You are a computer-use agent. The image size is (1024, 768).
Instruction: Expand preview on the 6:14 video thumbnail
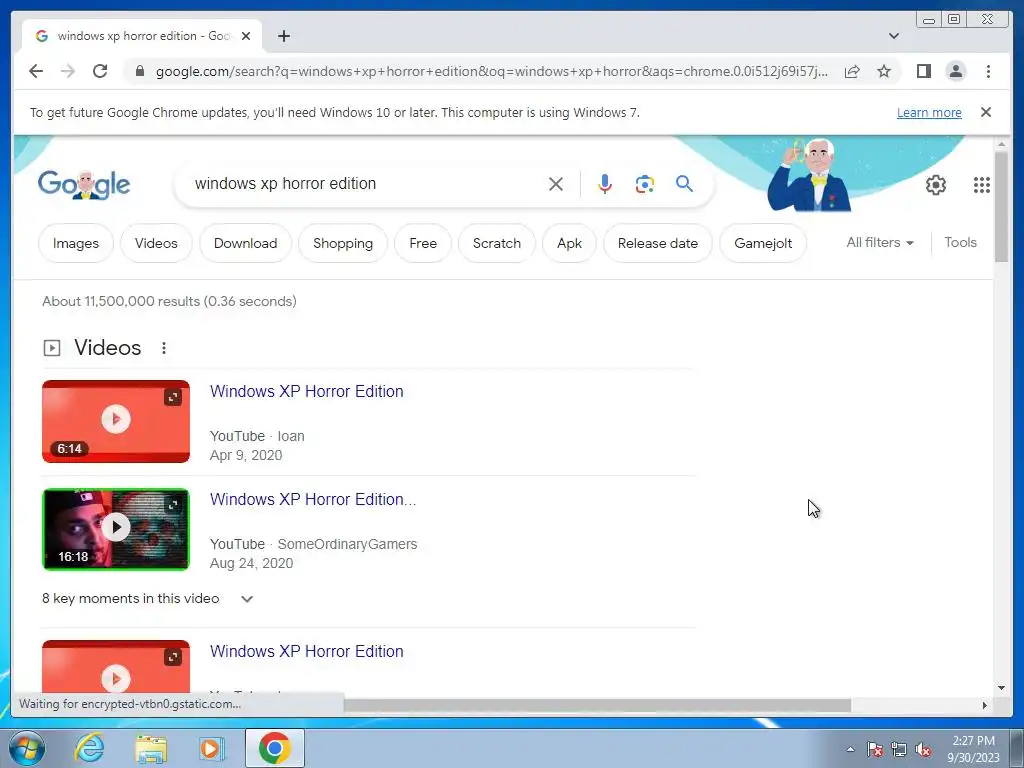172,397
